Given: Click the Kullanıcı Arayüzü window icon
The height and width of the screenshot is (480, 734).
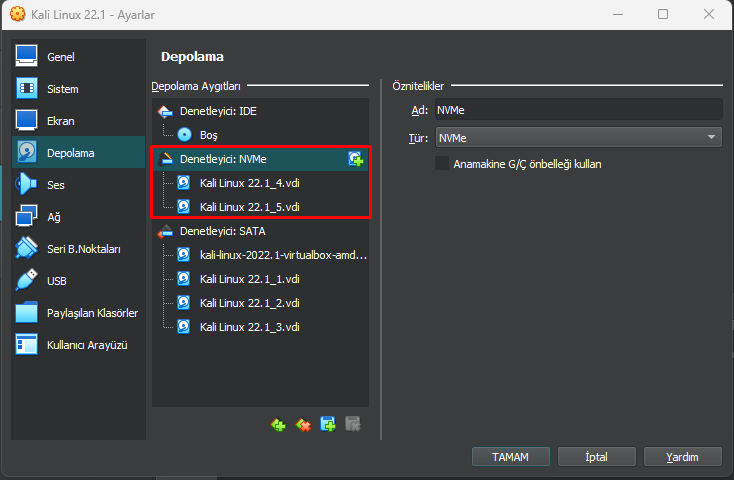Looking at the screenshot, I should coord(27,344).
